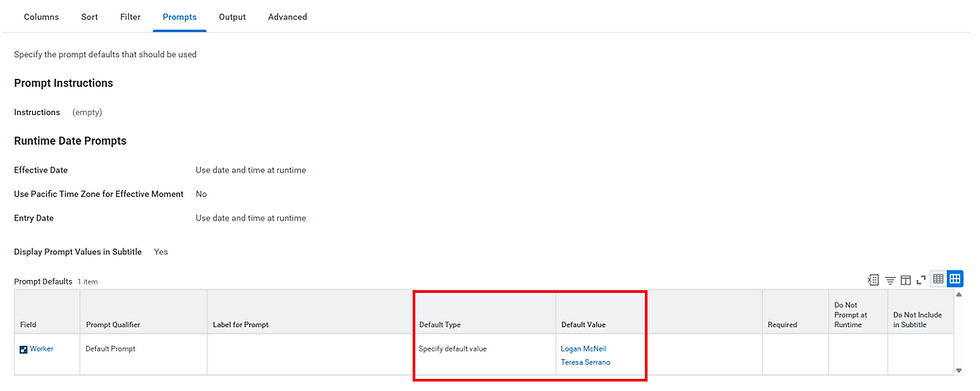This screenshot has width=980, height=391.
Task: Switch to the dense grid view toggle
Action: [x=938, y=279]
